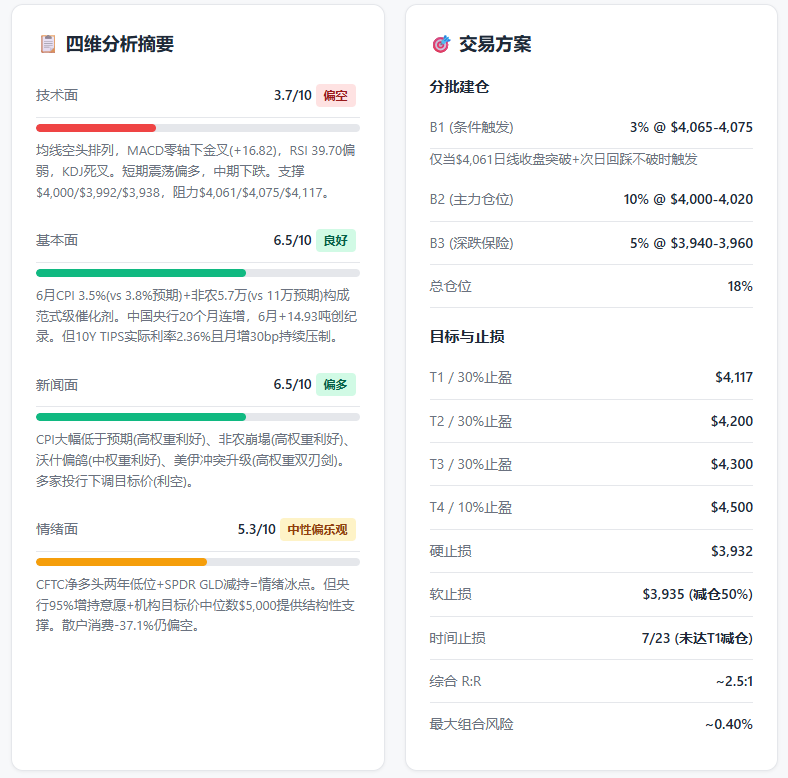
Task: Click the 10% @ $4,000-4,020 value
Action: tap(688, 200)
